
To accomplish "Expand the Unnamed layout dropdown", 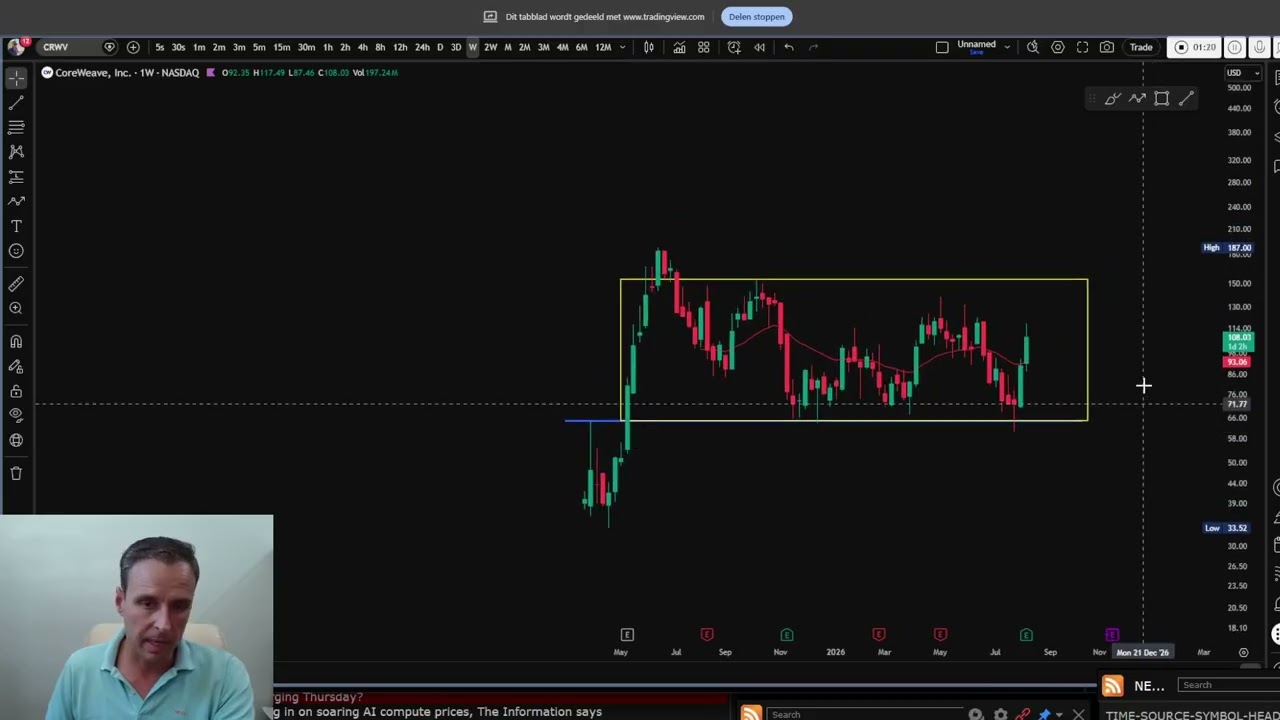I will tap(1007, 47).
